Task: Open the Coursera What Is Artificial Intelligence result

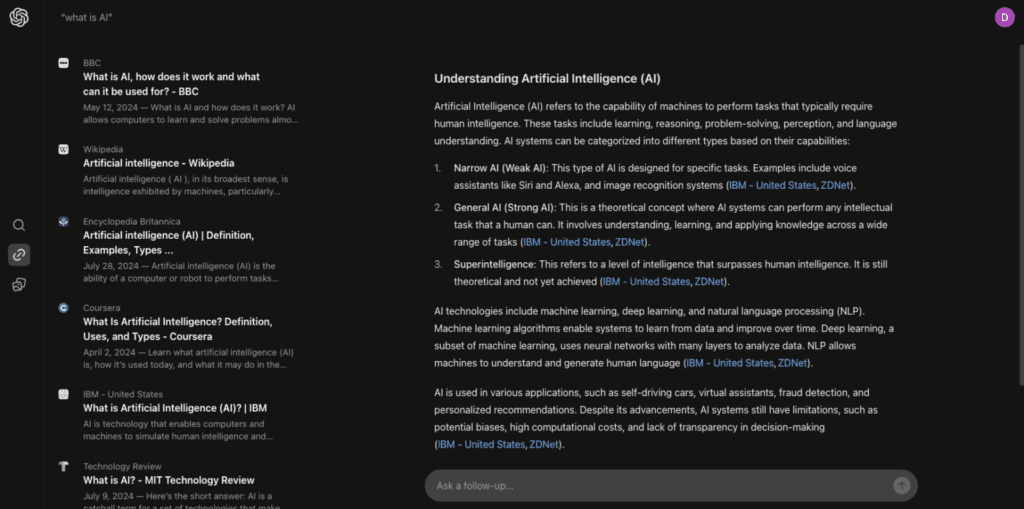Action: point(178,329)
